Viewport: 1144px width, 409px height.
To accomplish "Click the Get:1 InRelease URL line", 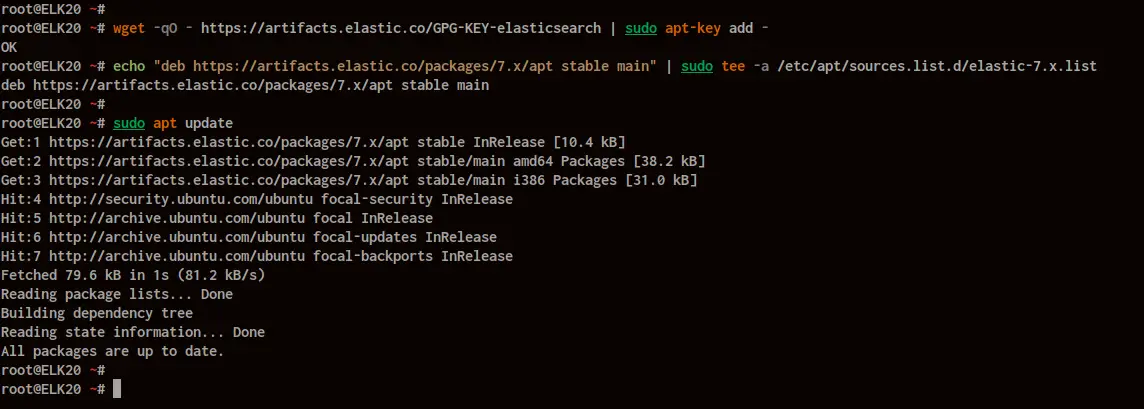I will (313, 142).
